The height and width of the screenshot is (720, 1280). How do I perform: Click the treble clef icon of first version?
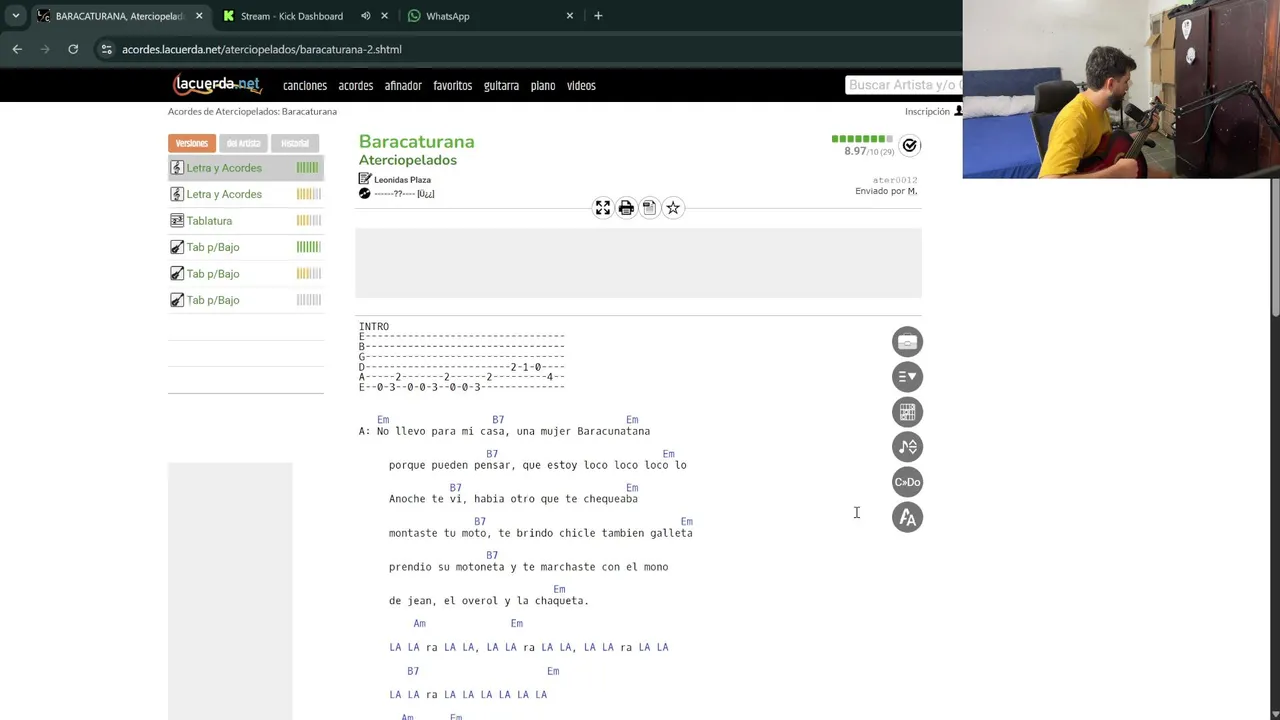pyautogui.click(x=177, y=168)
